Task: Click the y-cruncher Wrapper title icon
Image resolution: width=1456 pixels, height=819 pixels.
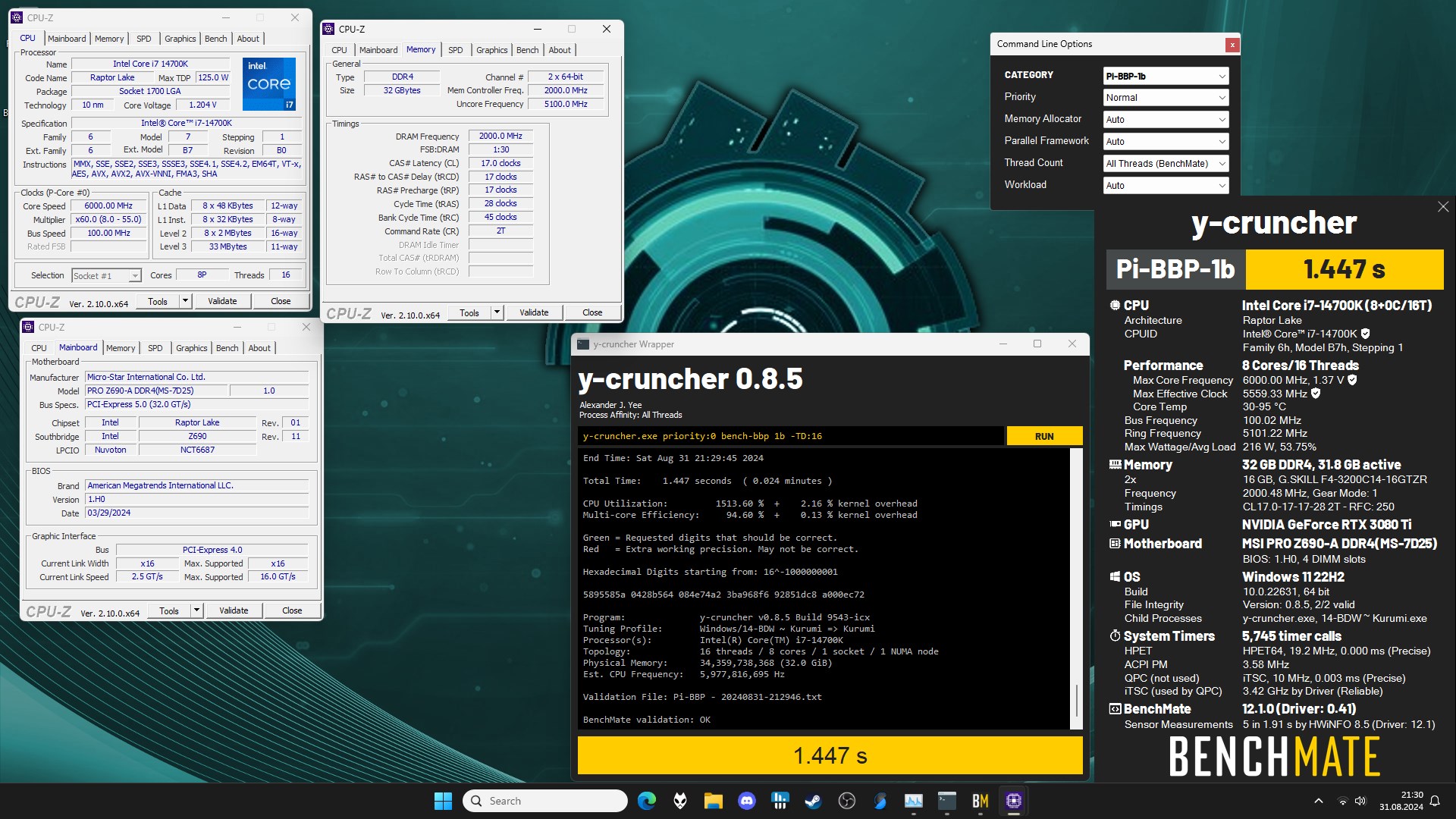Action: tap(583, 344)
